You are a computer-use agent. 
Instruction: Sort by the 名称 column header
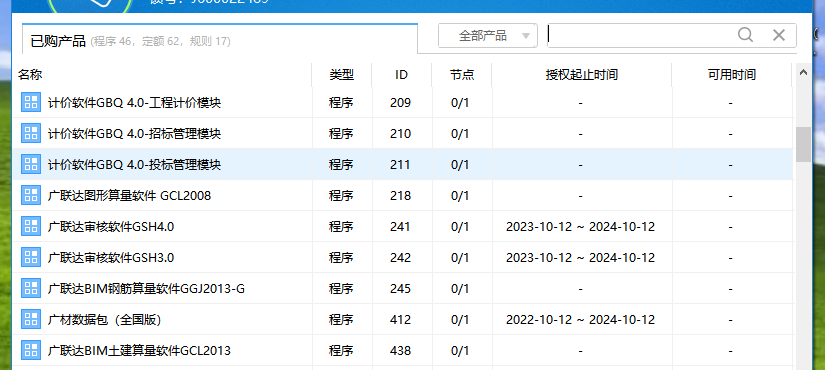click(x=30, y=75)
